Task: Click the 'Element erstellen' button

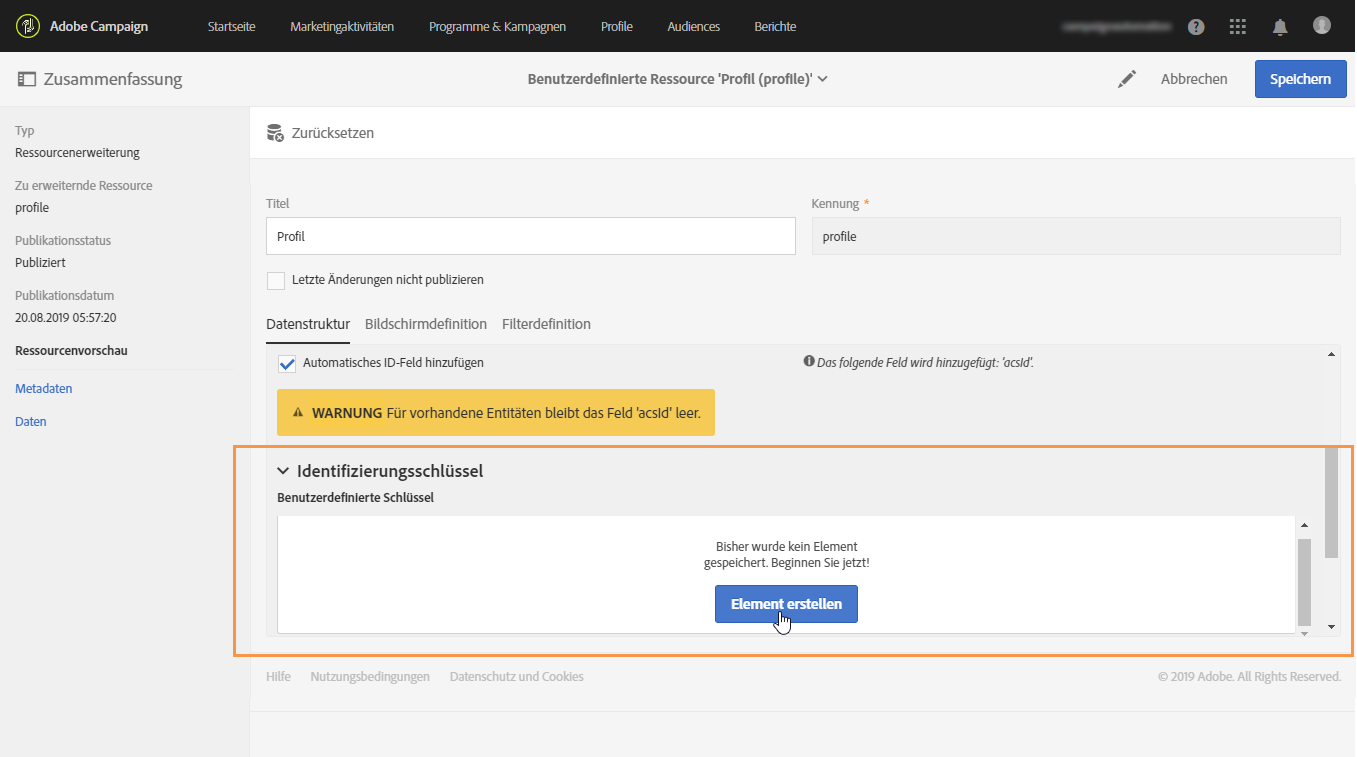Action: [x=786, y=604]
